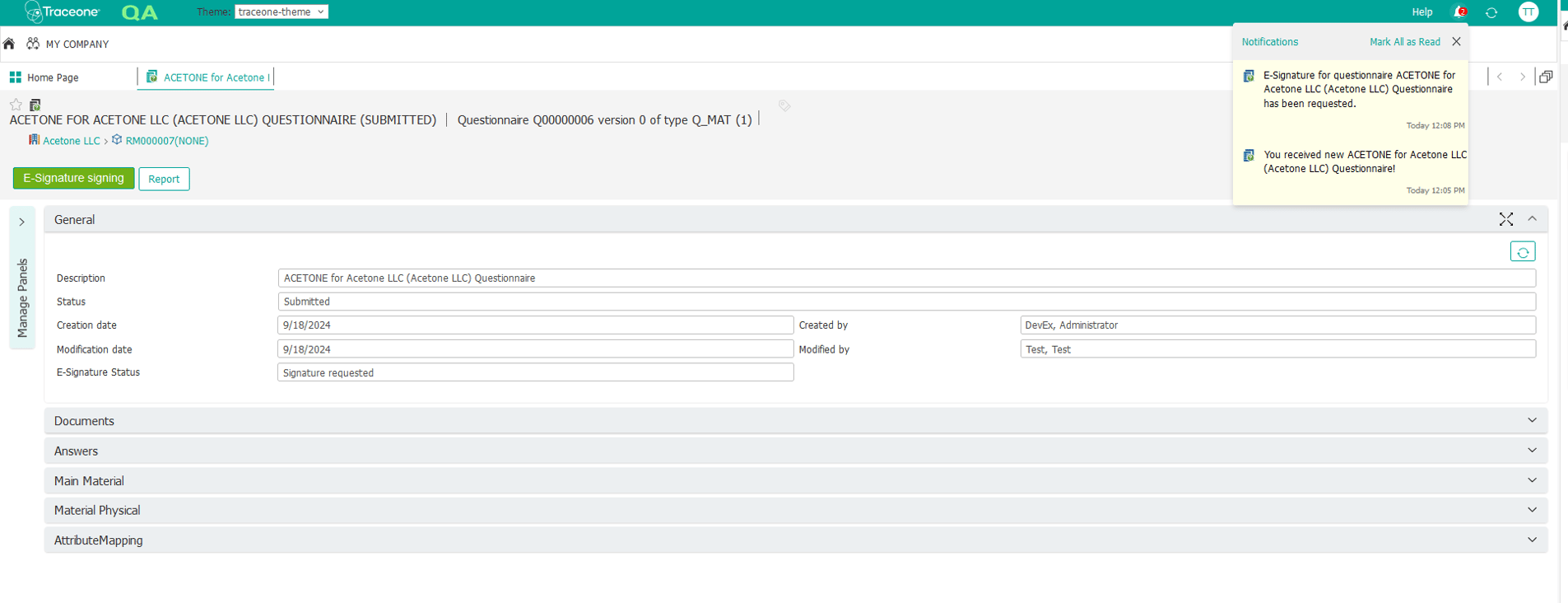Open 'You received new ACETONE' notification text
1568x603 pixels.
coord(1365,161)
